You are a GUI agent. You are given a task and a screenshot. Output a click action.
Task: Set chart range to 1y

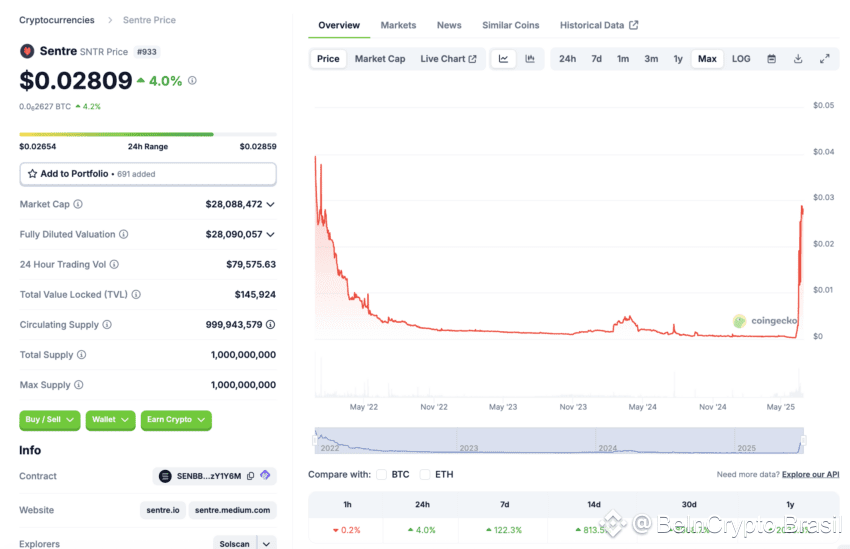coord(678,59)
